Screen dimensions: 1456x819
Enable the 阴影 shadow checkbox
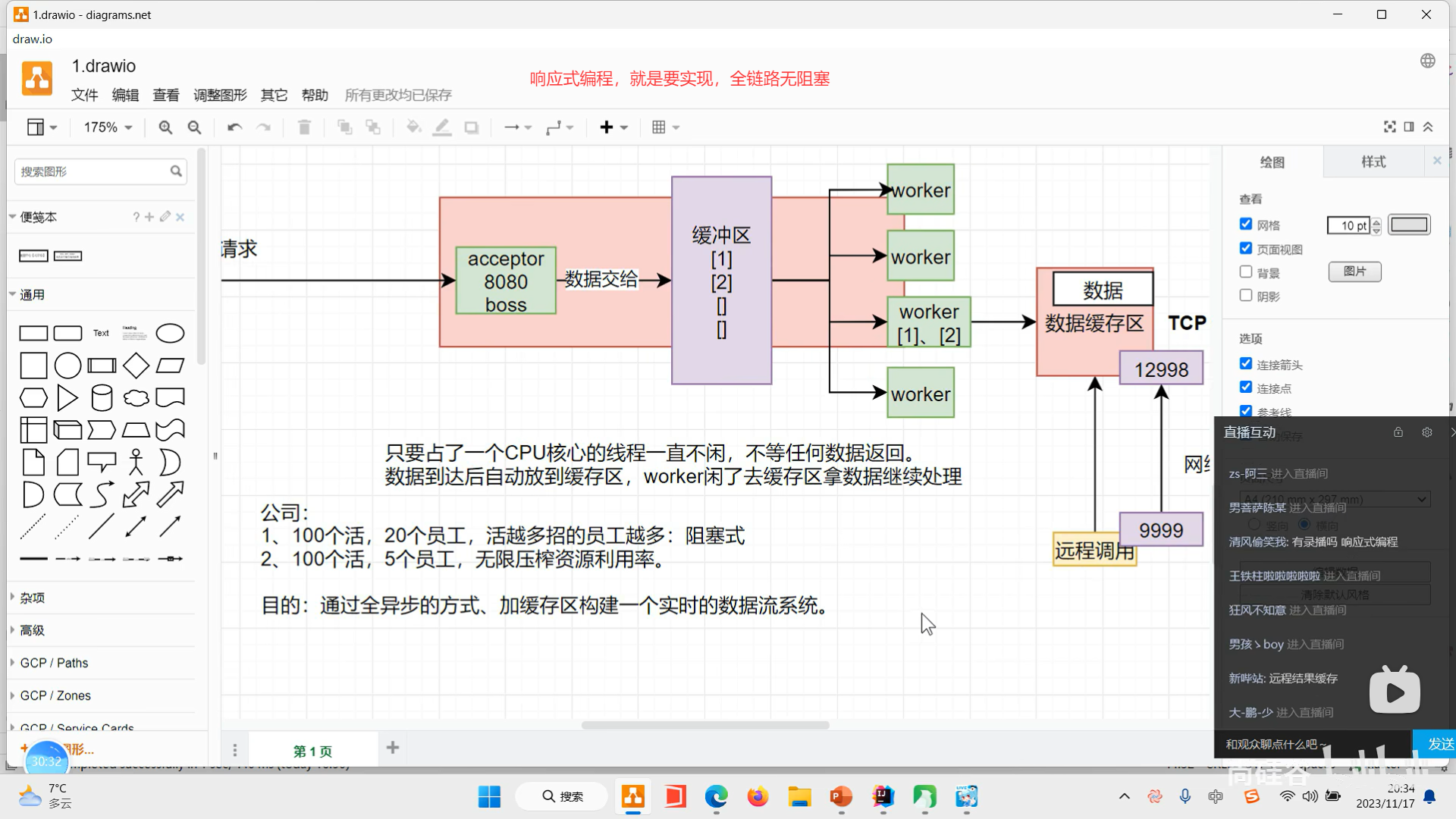[1246, 295]
